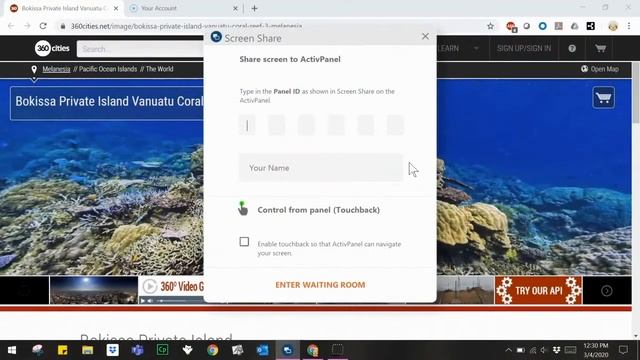The width and height of the screenshot is (640, 360).
Task: Open the Windows notification center
Action: pos(623,350)
